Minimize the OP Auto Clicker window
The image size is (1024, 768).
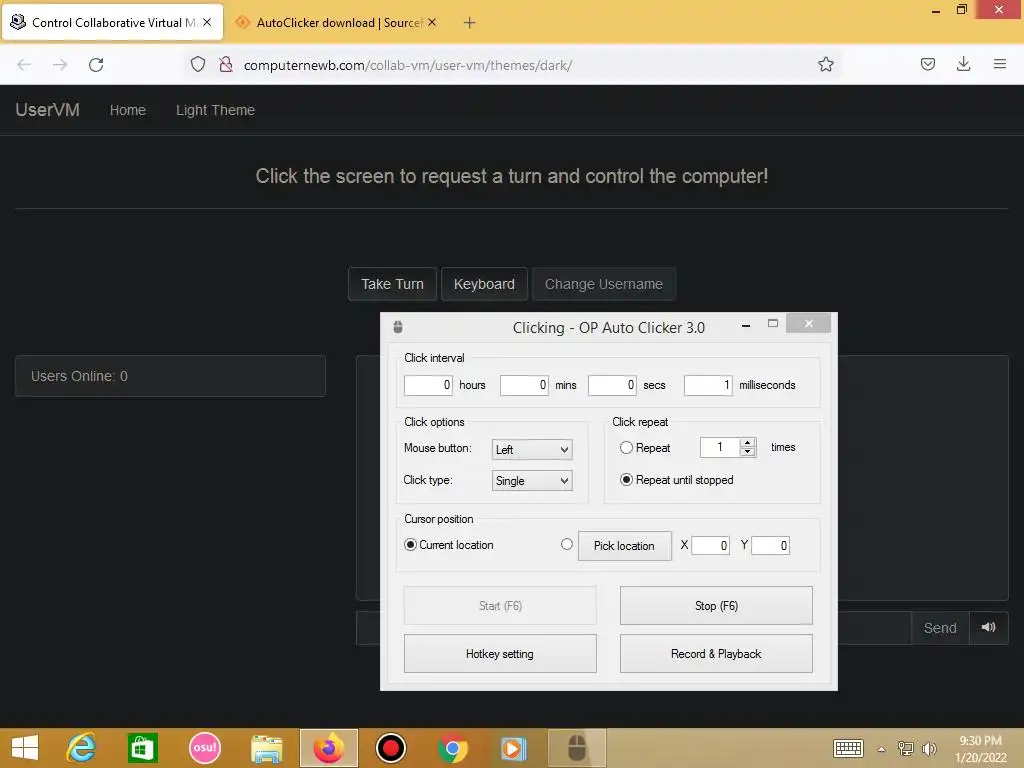(746, 325)
